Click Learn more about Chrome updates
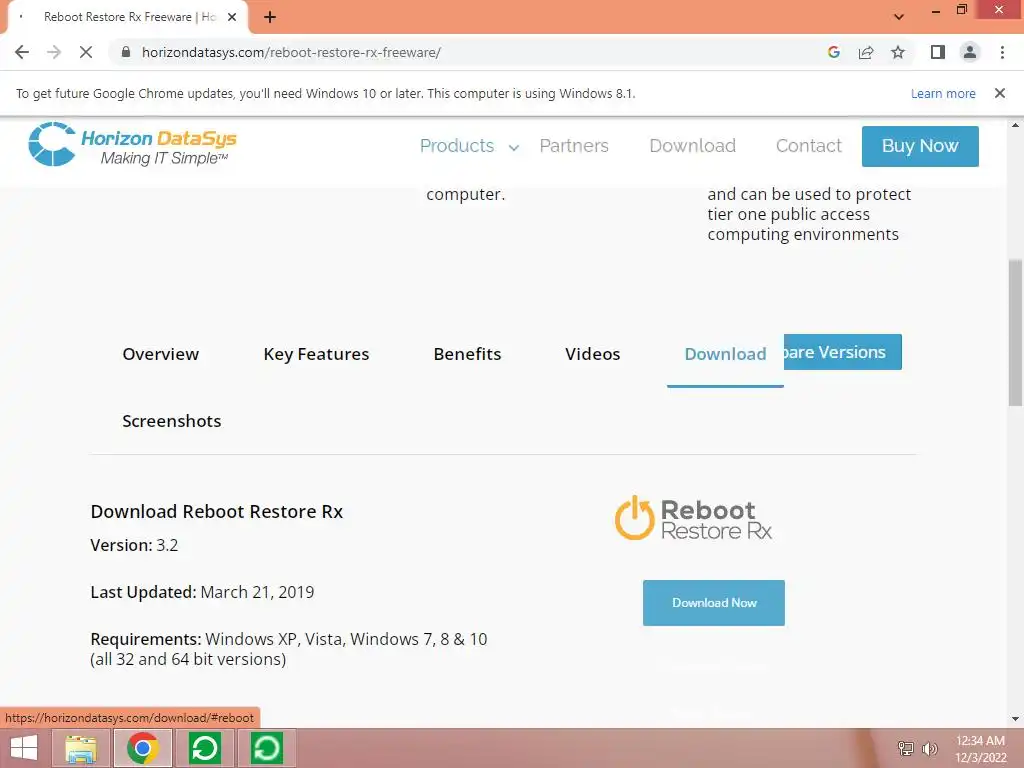The width and height of the screenshot is (1024, 768). 943,93
